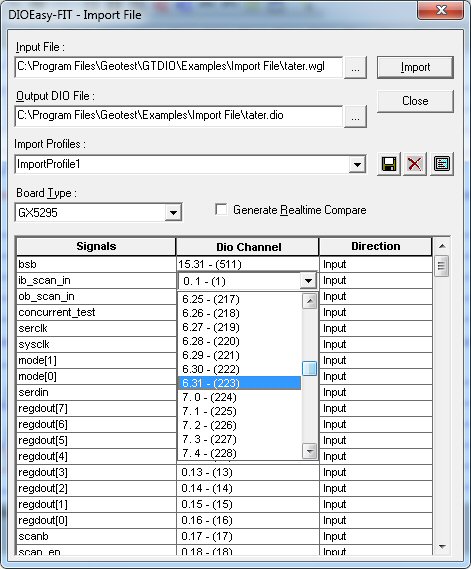The width and height of the screenshot is (471, 569).
Task: Open profile properties list icon
Action: click(442, 164)
